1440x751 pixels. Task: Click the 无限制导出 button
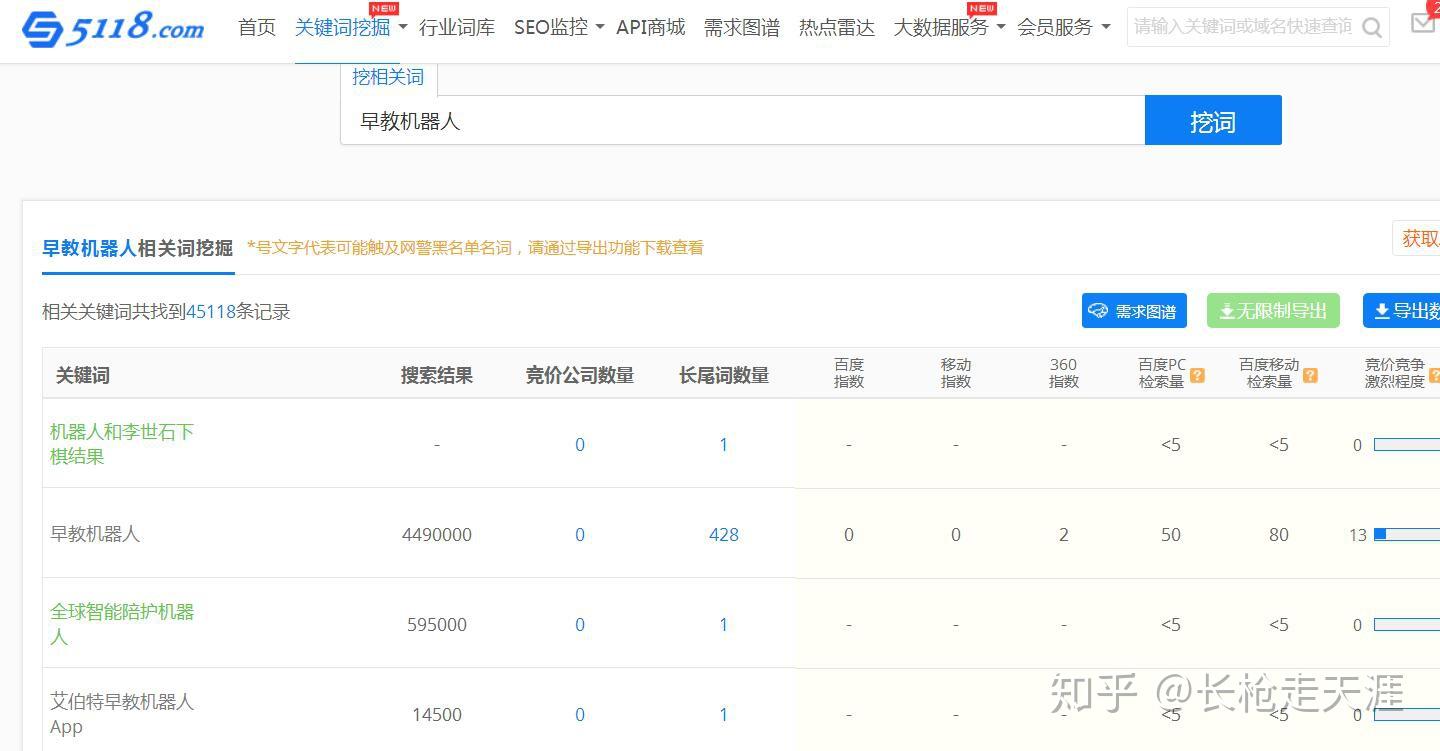click(1273, 311)
